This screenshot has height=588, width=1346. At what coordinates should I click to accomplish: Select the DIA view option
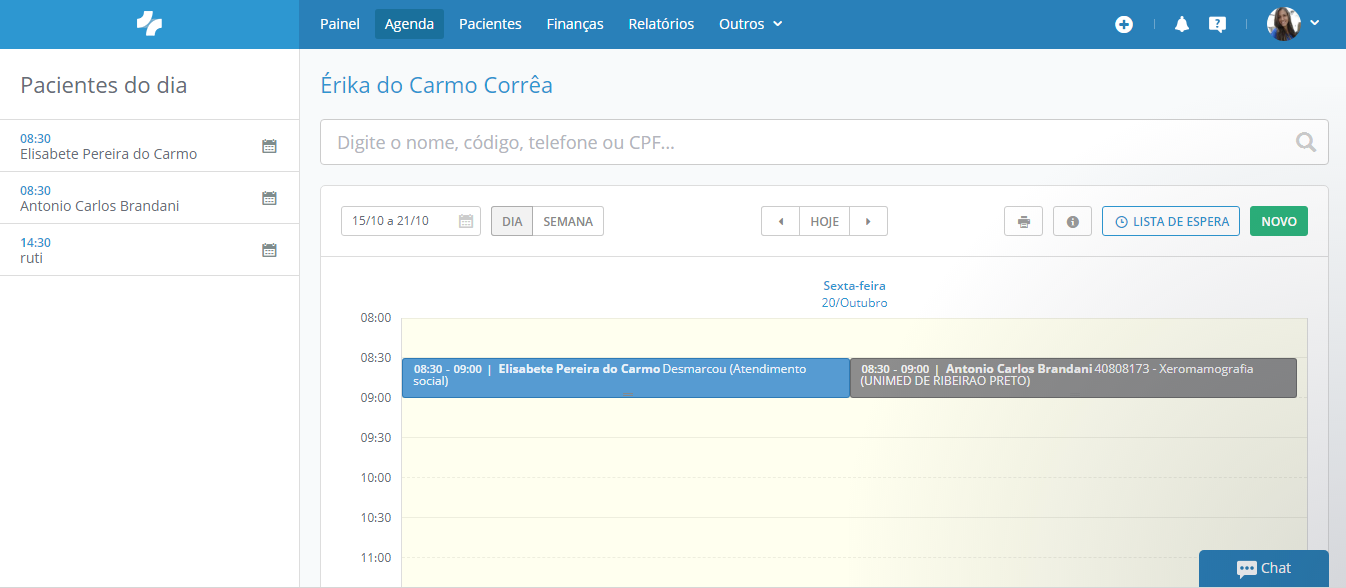(x=511, y=220)
